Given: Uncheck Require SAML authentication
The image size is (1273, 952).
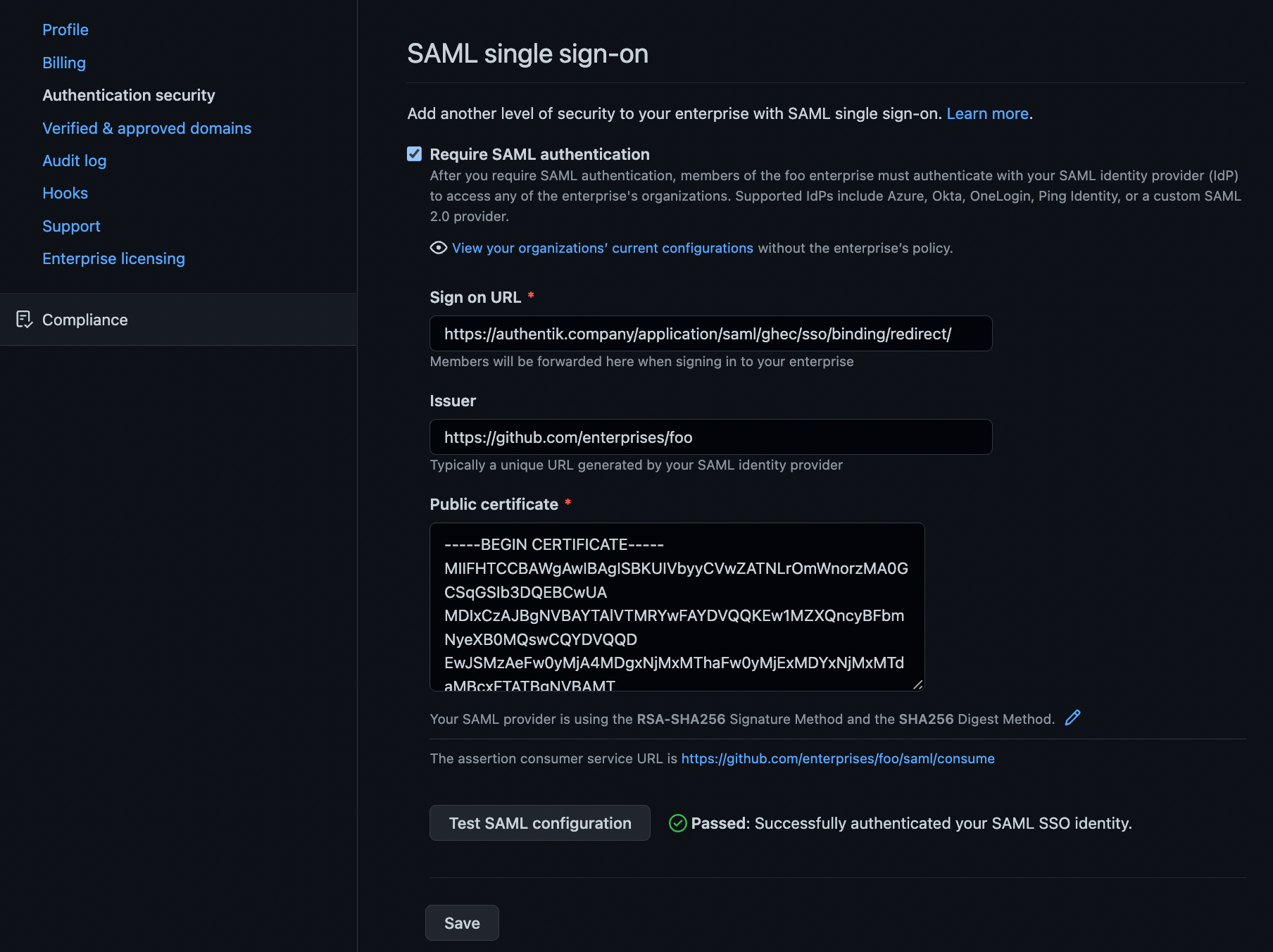Looking at the screenshot, I should [414, 154].
